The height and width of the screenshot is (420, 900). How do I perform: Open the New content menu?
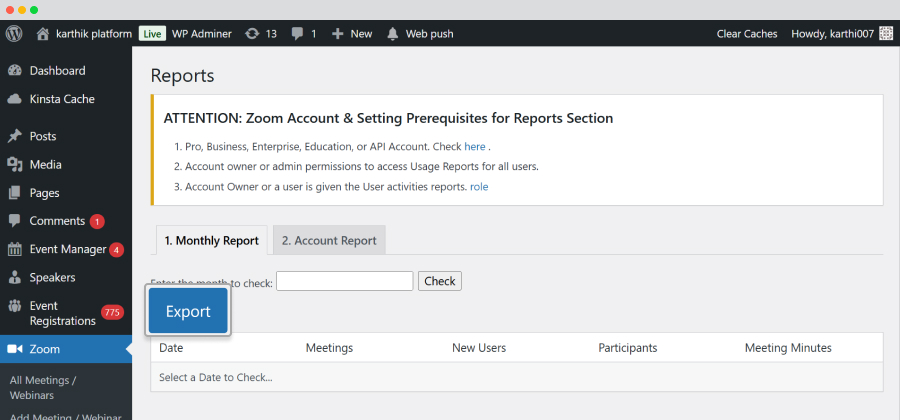click(361, 34)
